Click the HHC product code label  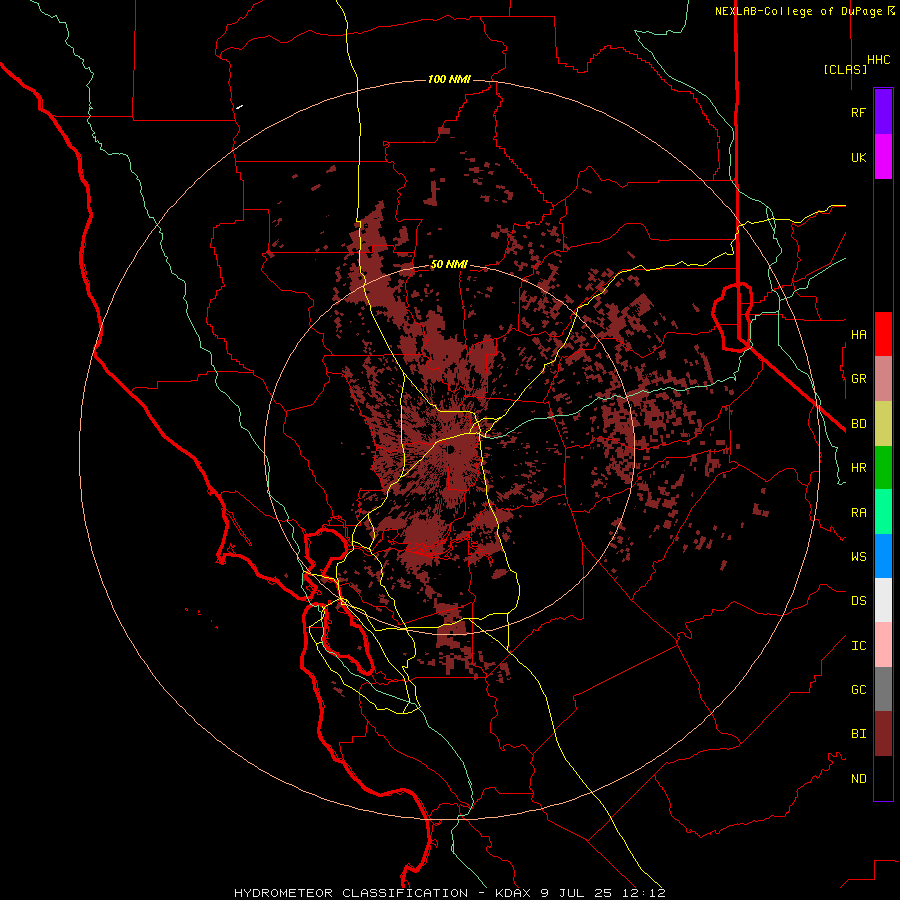coord(879,60)
